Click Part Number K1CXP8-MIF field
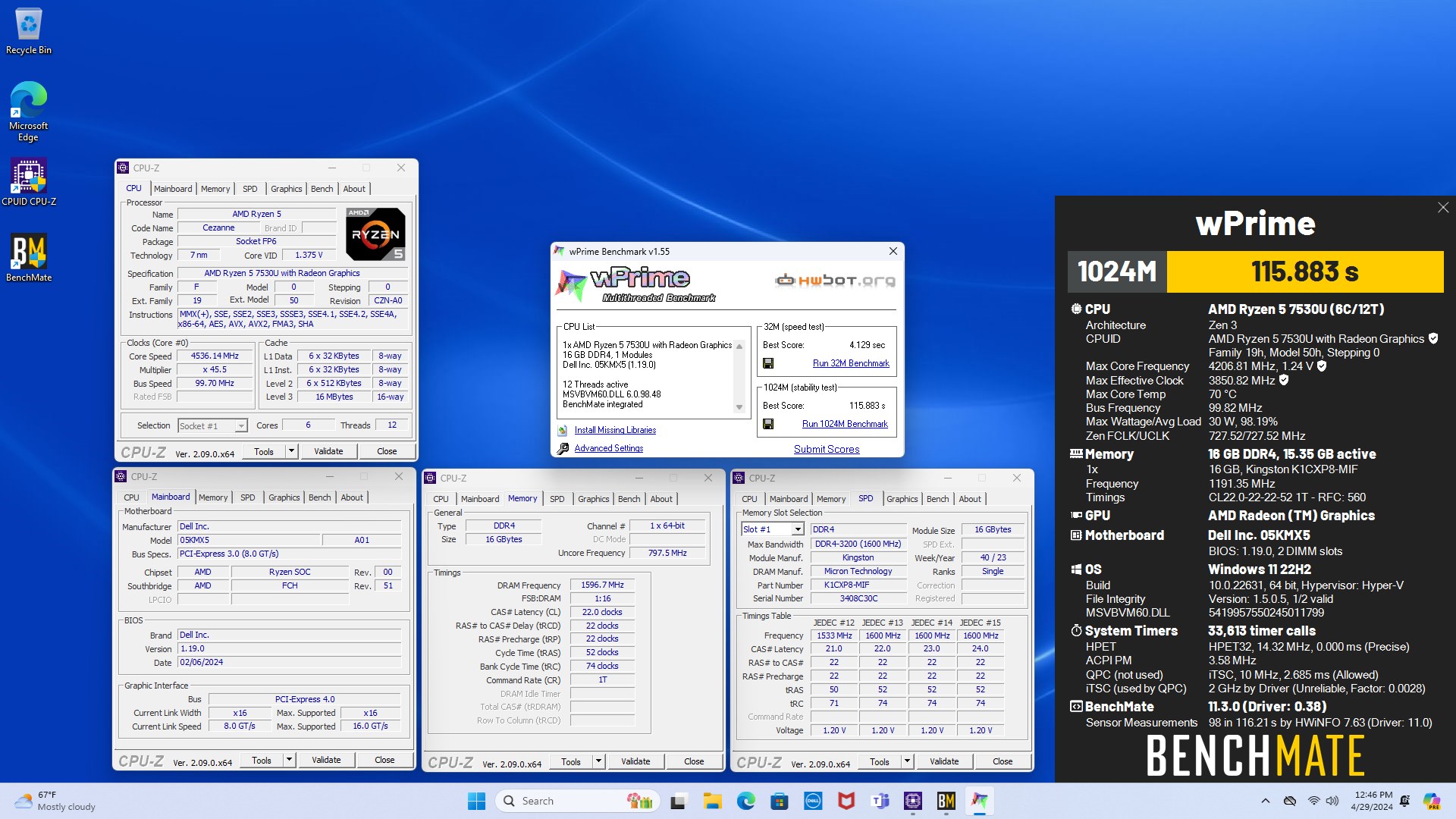The image size is (1456, 819). [x=858, y=585]
